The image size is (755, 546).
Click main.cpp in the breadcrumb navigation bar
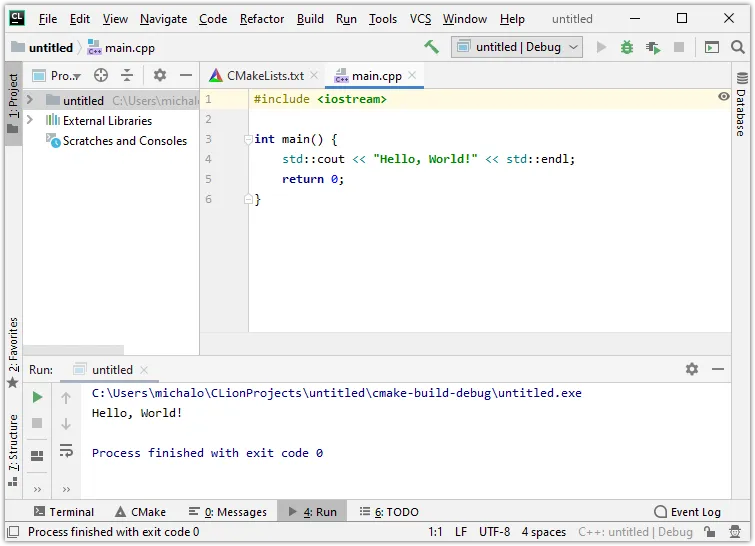click(x=121, y=48)
